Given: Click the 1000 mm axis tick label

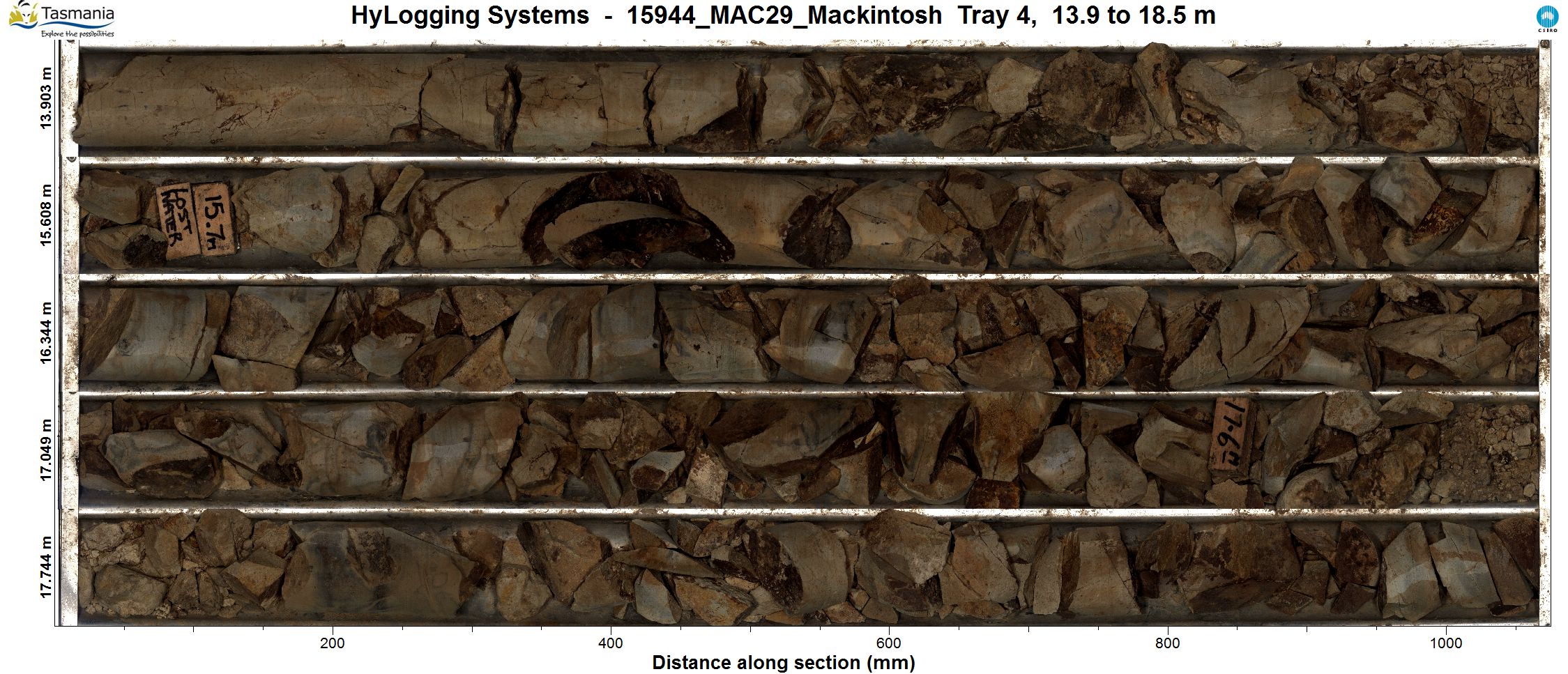Looking at the screenshot, I should coord(1445,643).
